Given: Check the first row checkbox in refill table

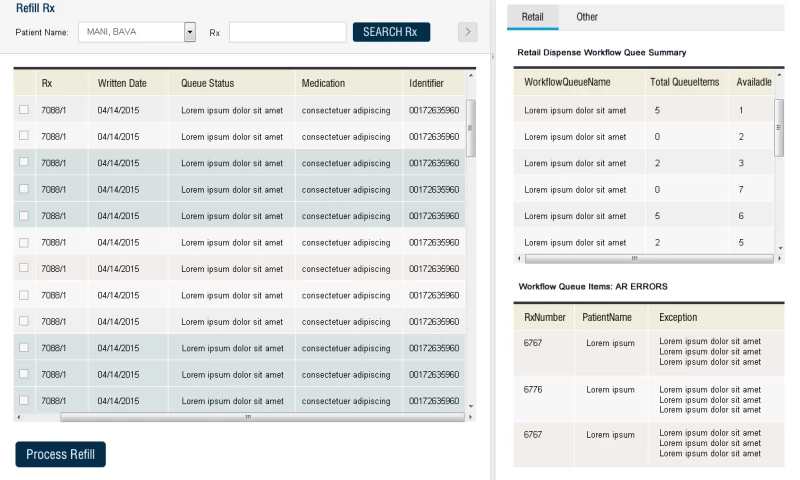Looking at the screenshot, I should [x=24, y=109].
